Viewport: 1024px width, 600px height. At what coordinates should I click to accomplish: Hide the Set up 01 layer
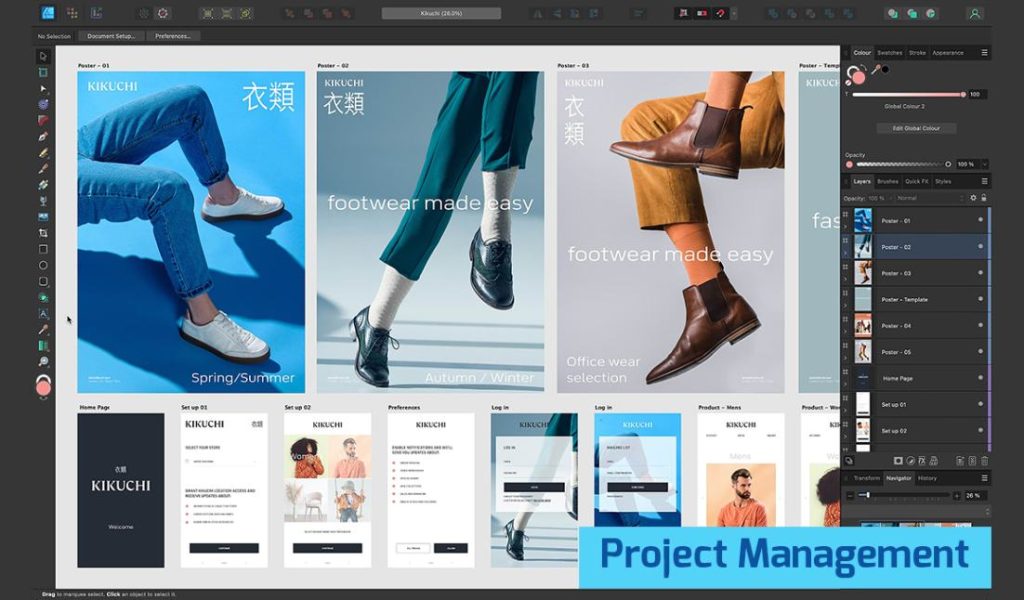(980, 403)
